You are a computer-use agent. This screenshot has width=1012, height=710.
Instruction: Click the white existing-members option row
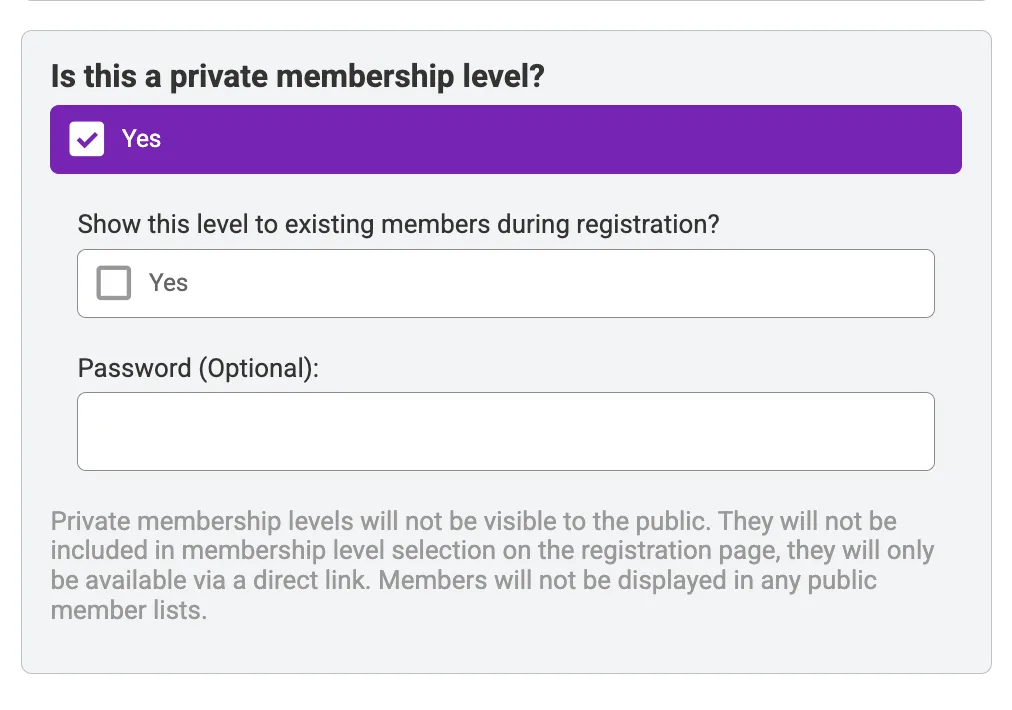tap(505, 283)
